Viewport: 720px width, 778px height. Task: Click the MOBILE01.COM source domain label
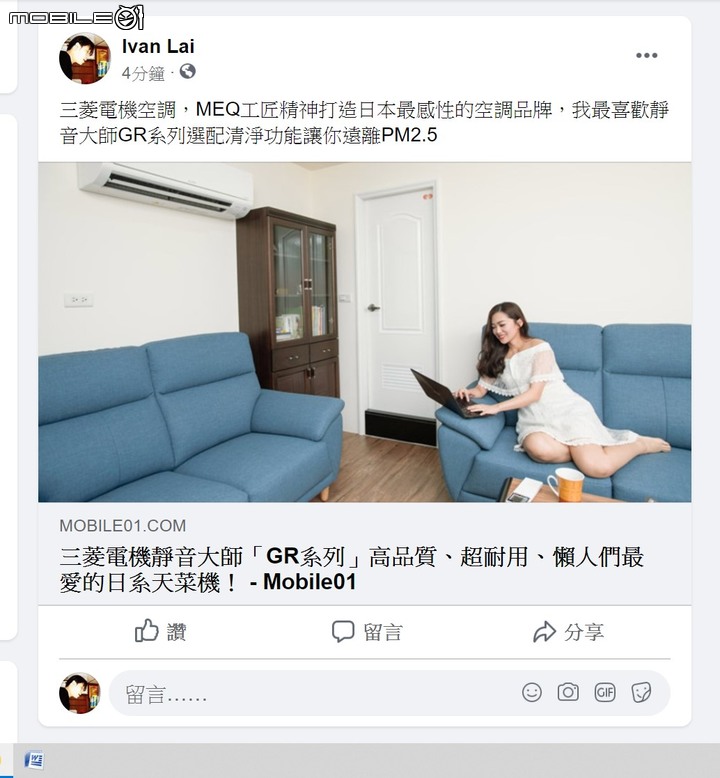123,525
